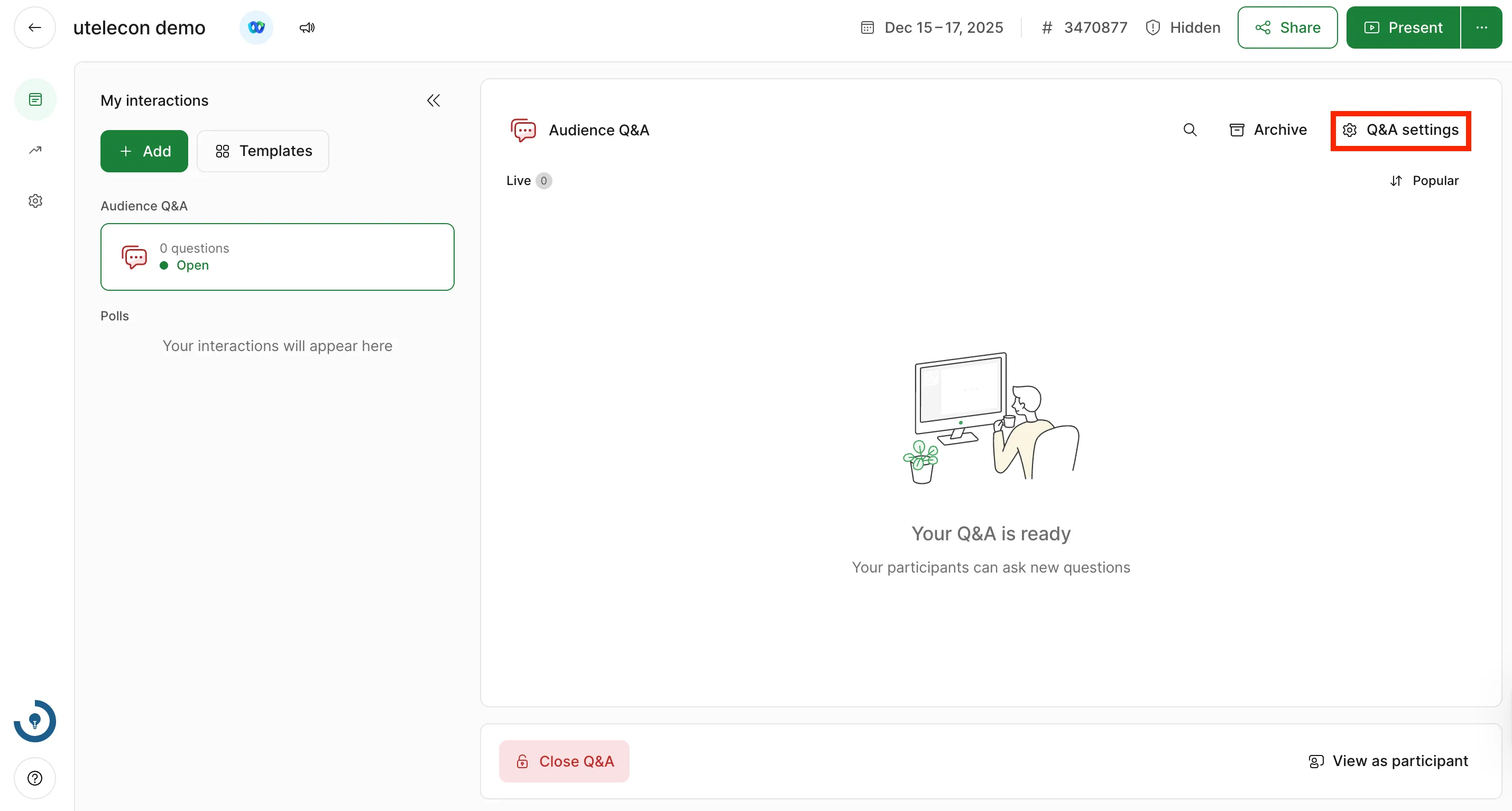Click the megaphone announcements icon

point(307,27)
